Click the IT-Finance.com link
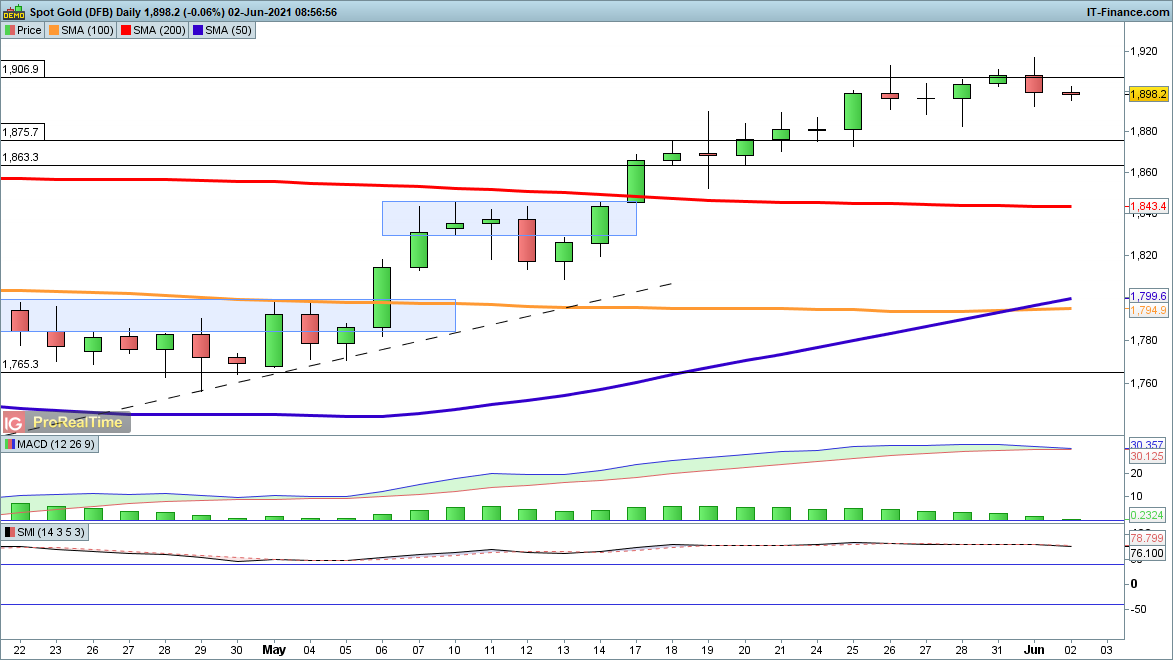1173x660 pixels. coord(1127,12)
